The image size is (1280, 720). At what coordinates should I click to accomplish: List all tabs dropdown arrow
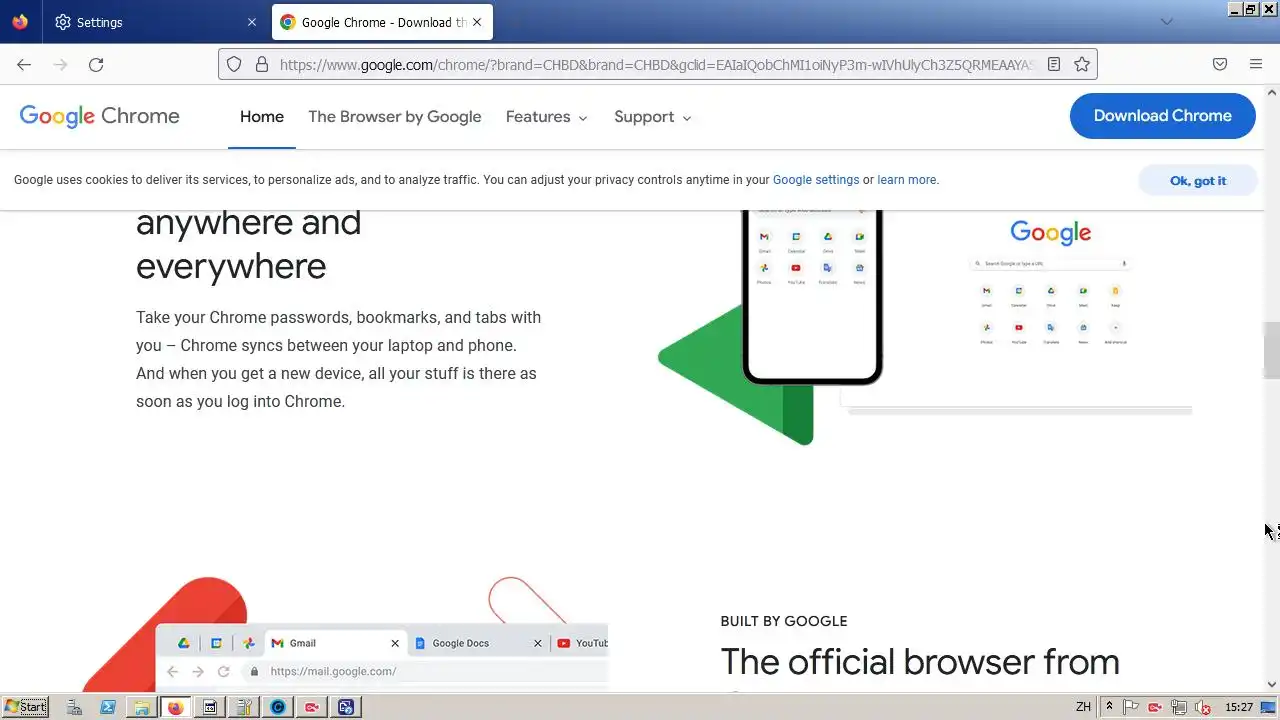pos(1167,22)
